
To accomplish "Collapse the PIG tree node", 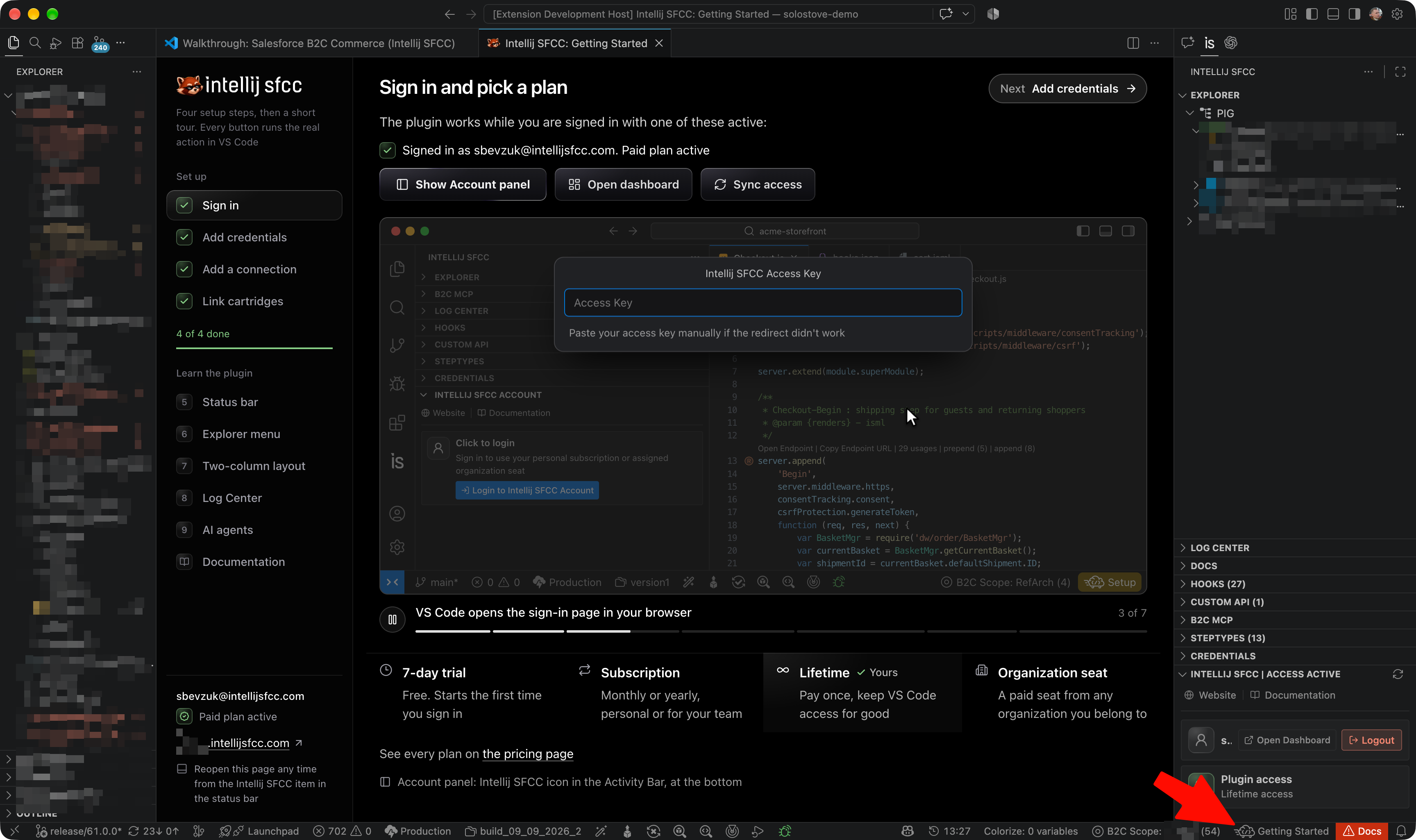I will [1190, 113].
